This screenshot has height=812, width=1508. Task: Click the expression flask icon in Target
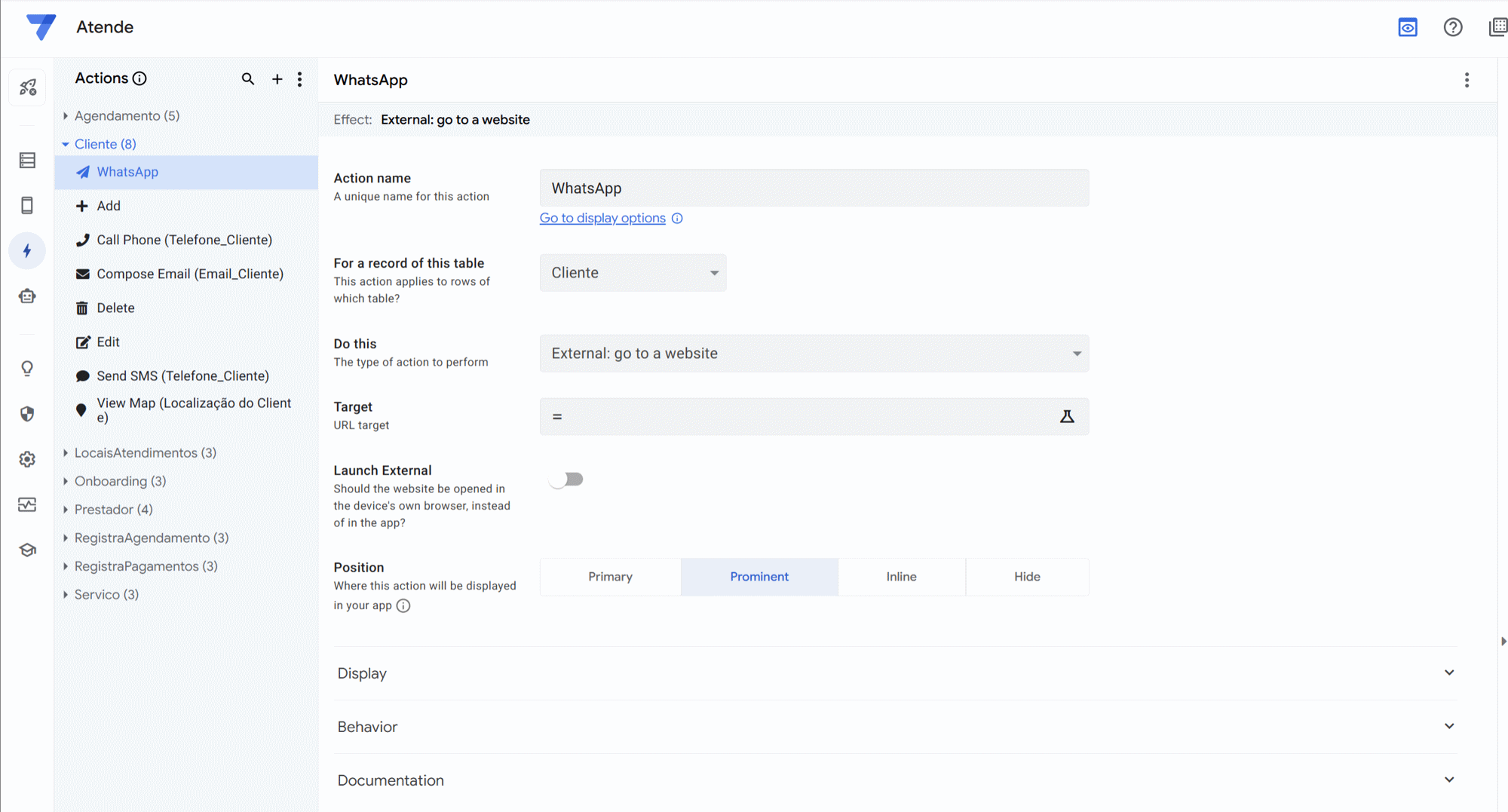pyautogui.click(x=1067, y=416)
